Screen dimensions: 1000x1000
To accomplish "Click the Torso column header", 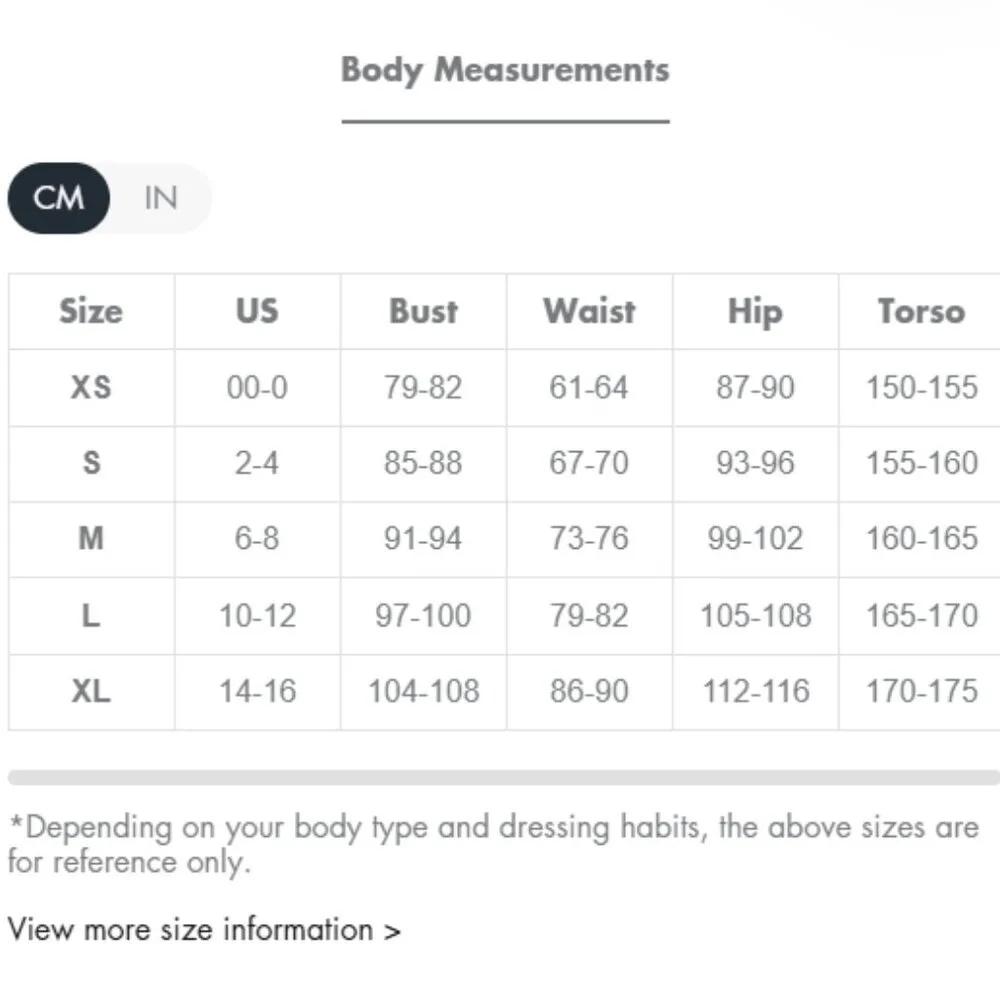I will pyautogui.click(x=921, y=311).
